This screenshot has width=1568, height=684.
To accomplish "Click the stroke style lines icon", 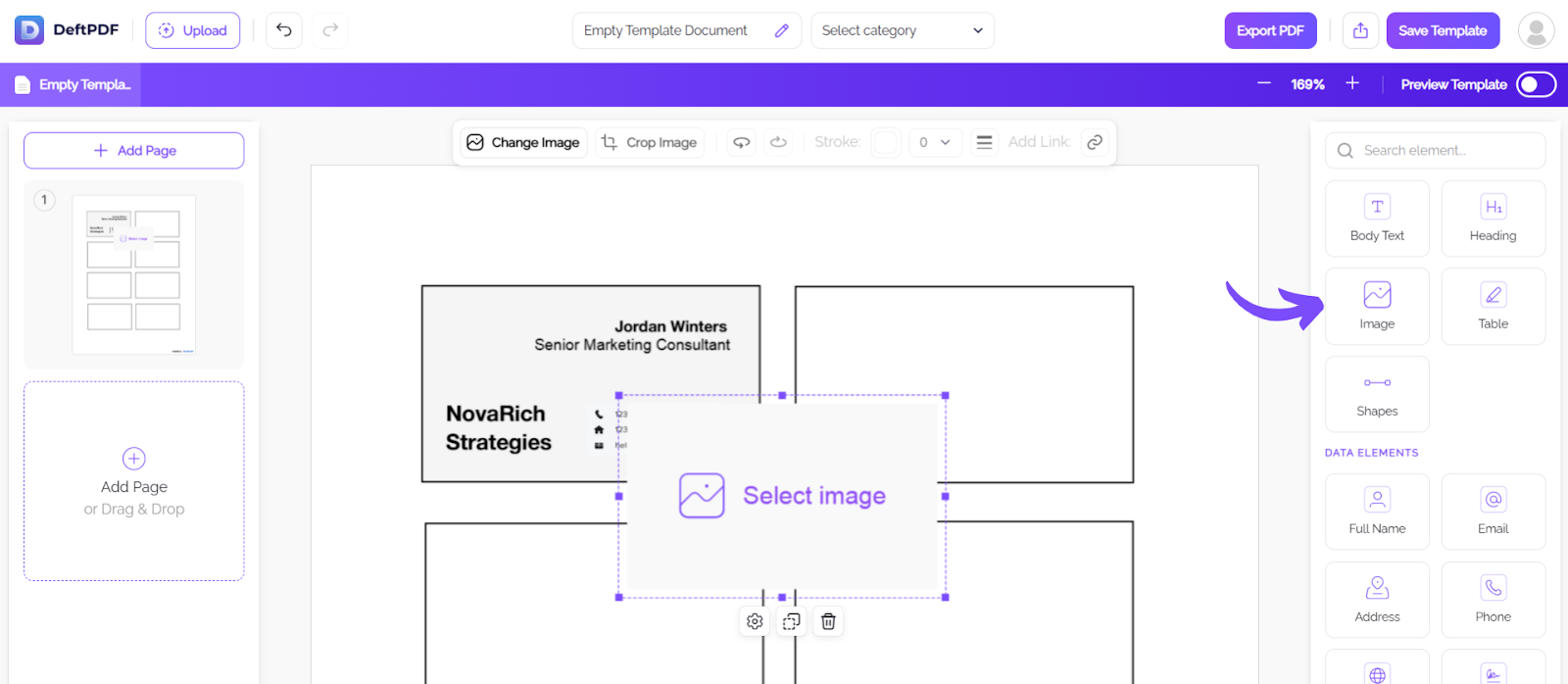I will [x=984, y=142].
